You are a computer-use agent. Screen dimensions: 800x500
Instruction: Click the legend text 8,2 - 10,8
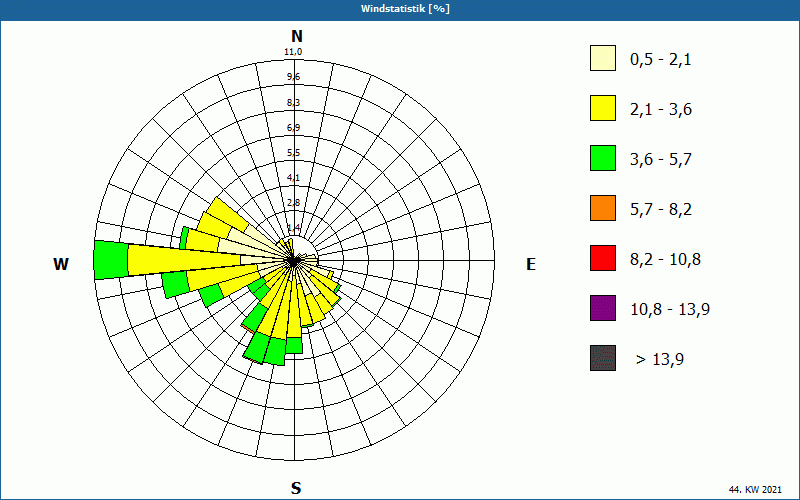[x=665, y=260]
